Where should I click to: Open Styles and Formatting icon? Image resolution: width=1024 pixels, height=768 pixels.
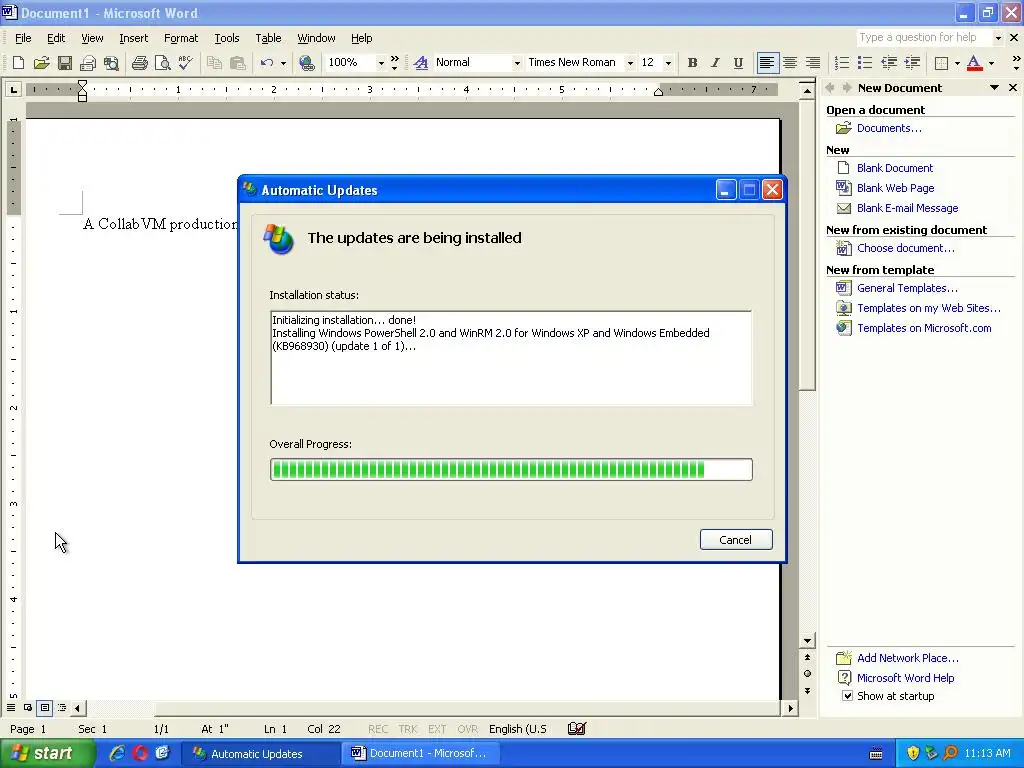[421, 63]
